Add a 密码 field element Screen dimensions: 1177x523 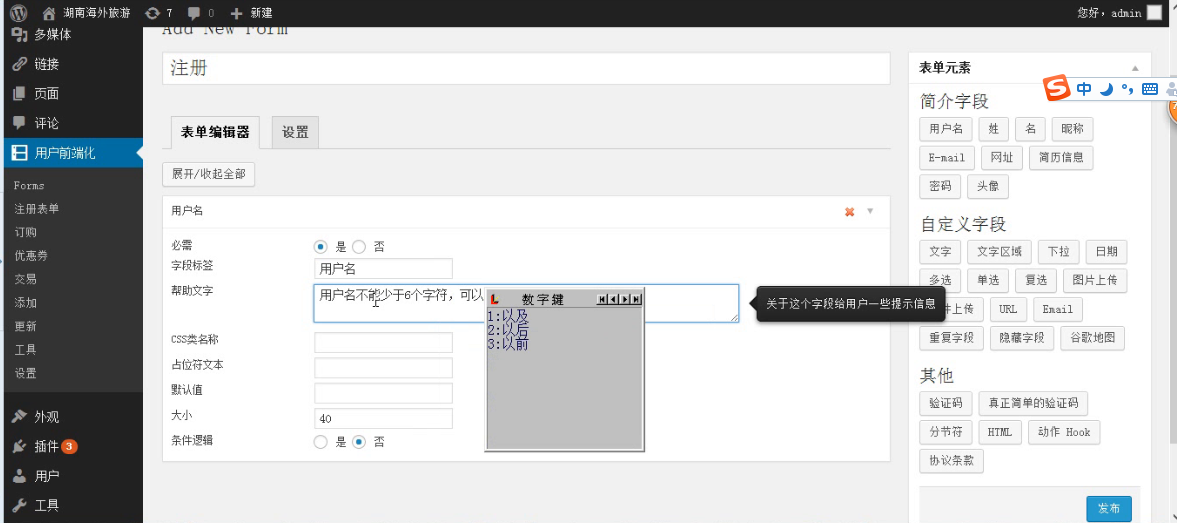coord(940,186)
